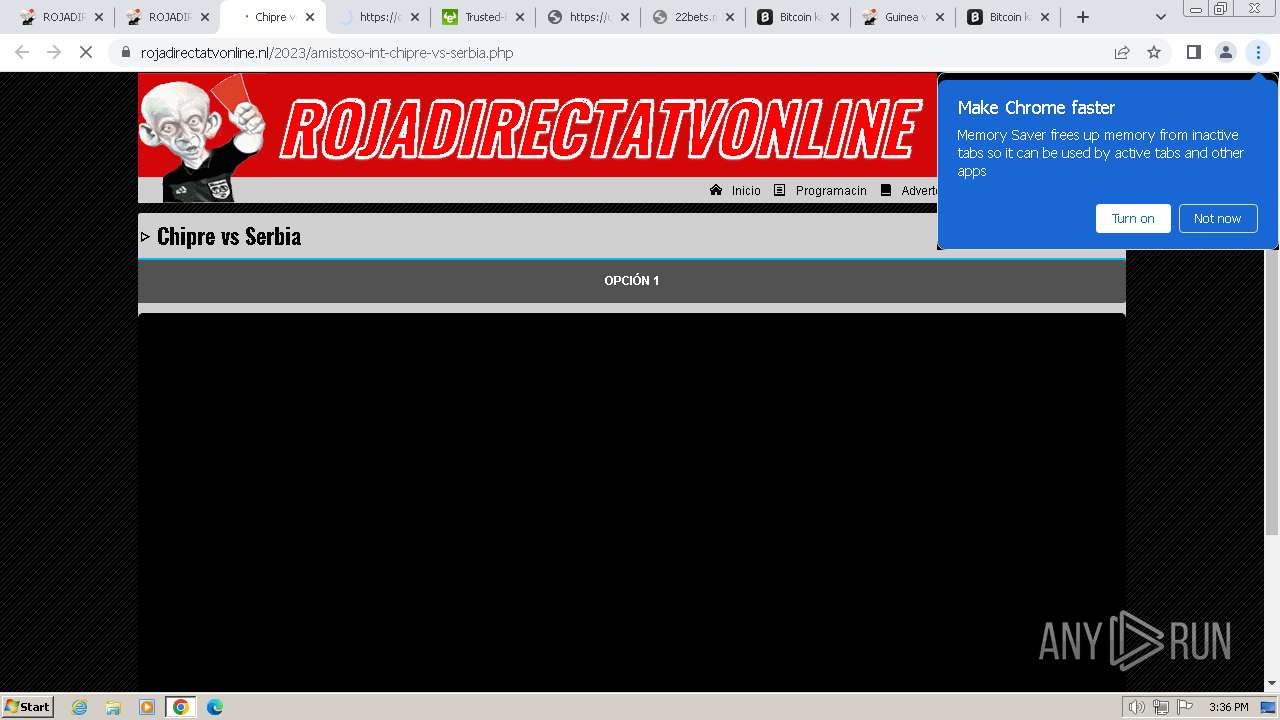Open File Explorer from taskbar
Screen dimensions: 1280x720
[x=113, y=707]
